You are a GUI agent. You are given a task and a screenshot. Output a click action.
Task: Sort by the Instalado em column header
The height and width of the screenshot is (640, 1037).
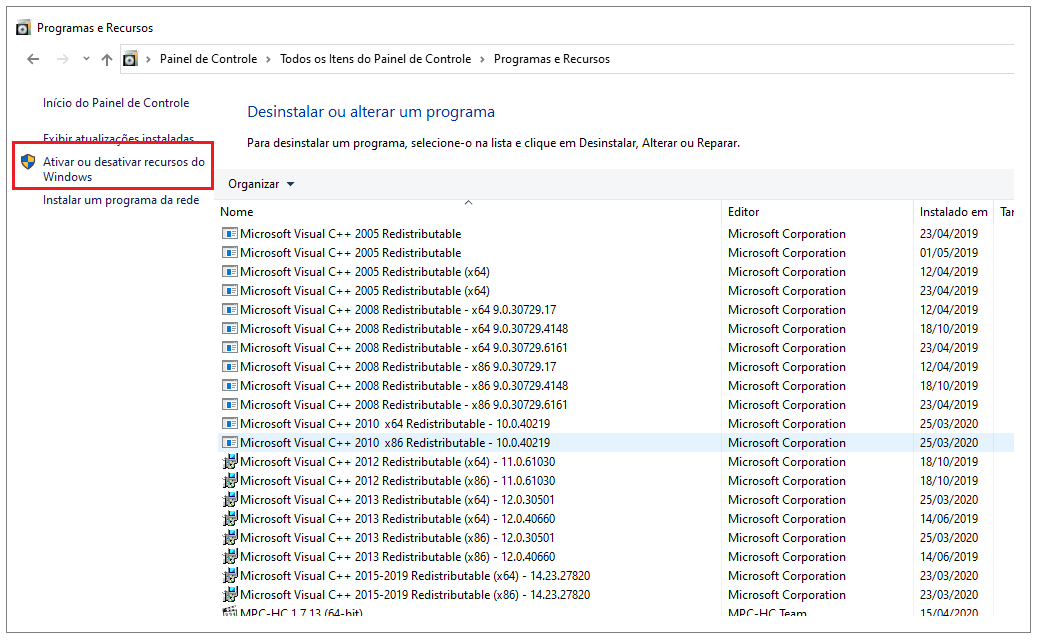coord(953,212)
